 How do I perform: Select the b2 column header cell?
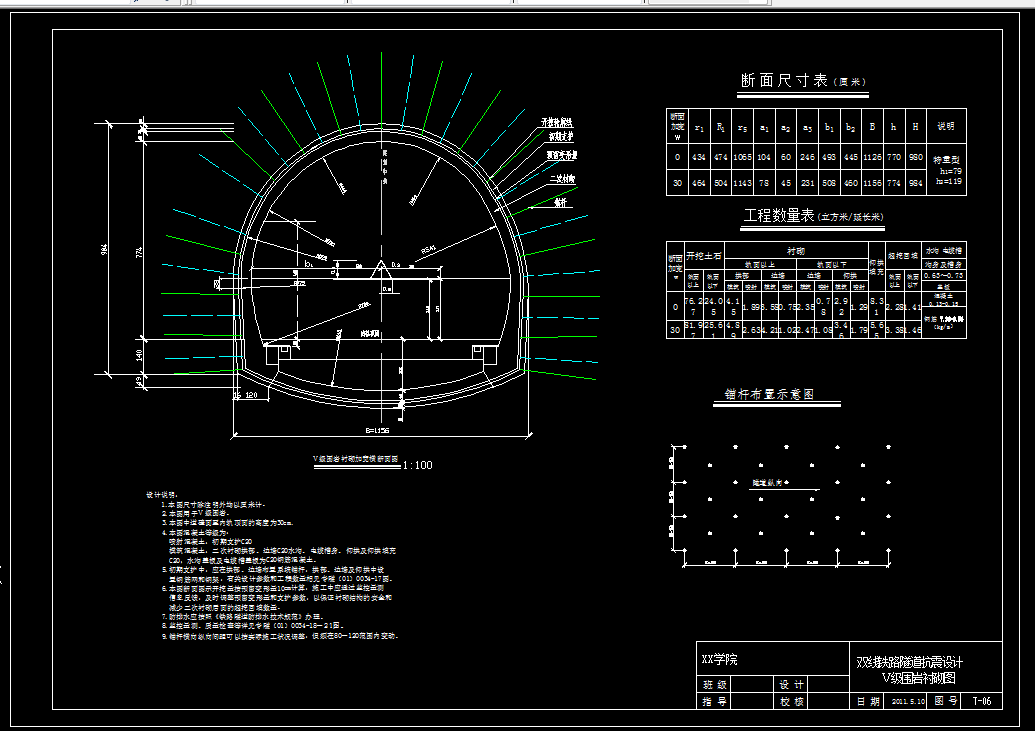(x=851, y=127)
